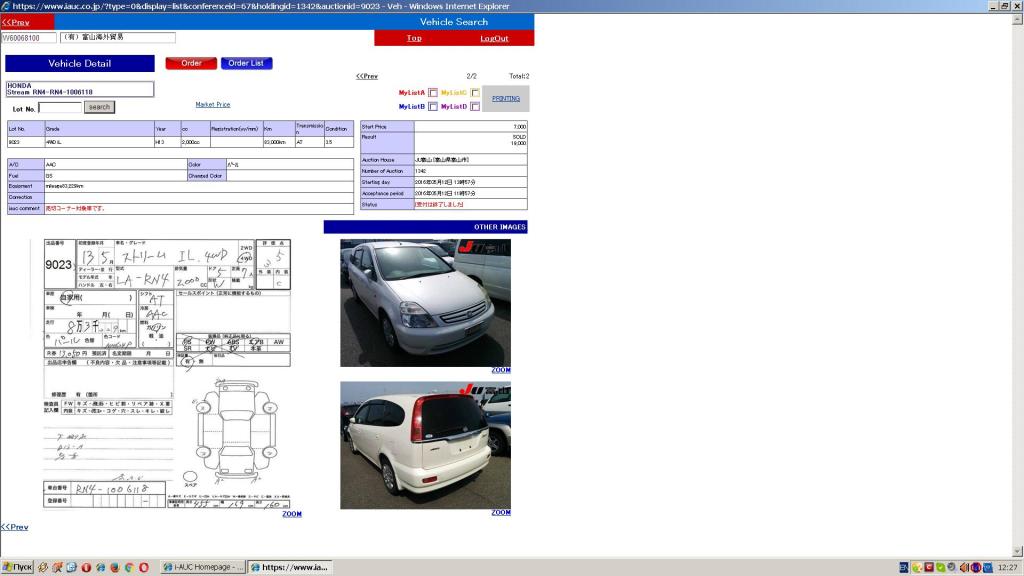Open the handwritten auction sheet image

(x=167, y=374)
